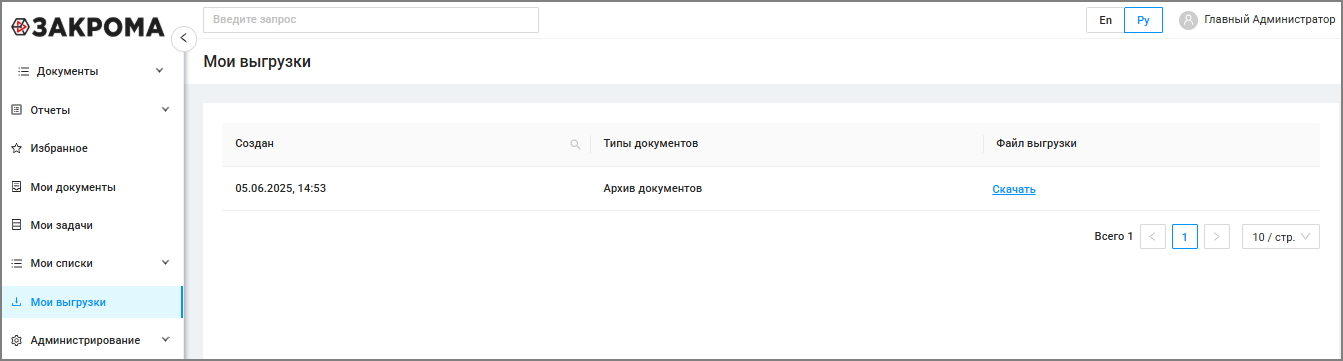Click the Скачать download link
This screenshot has height=361, width=1343.
click(x=1014, y=189)
